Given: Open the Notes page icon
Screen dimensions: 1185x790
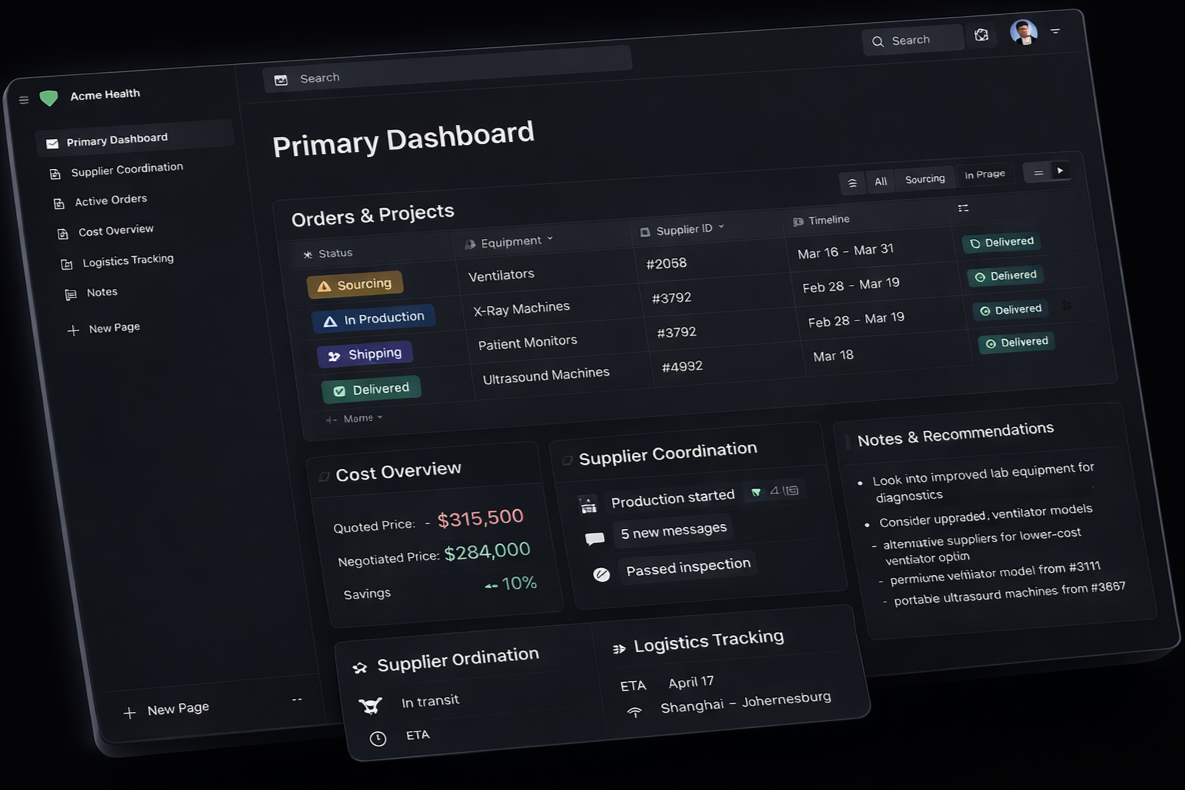Looking at the screenshot, I should point(70,292).
